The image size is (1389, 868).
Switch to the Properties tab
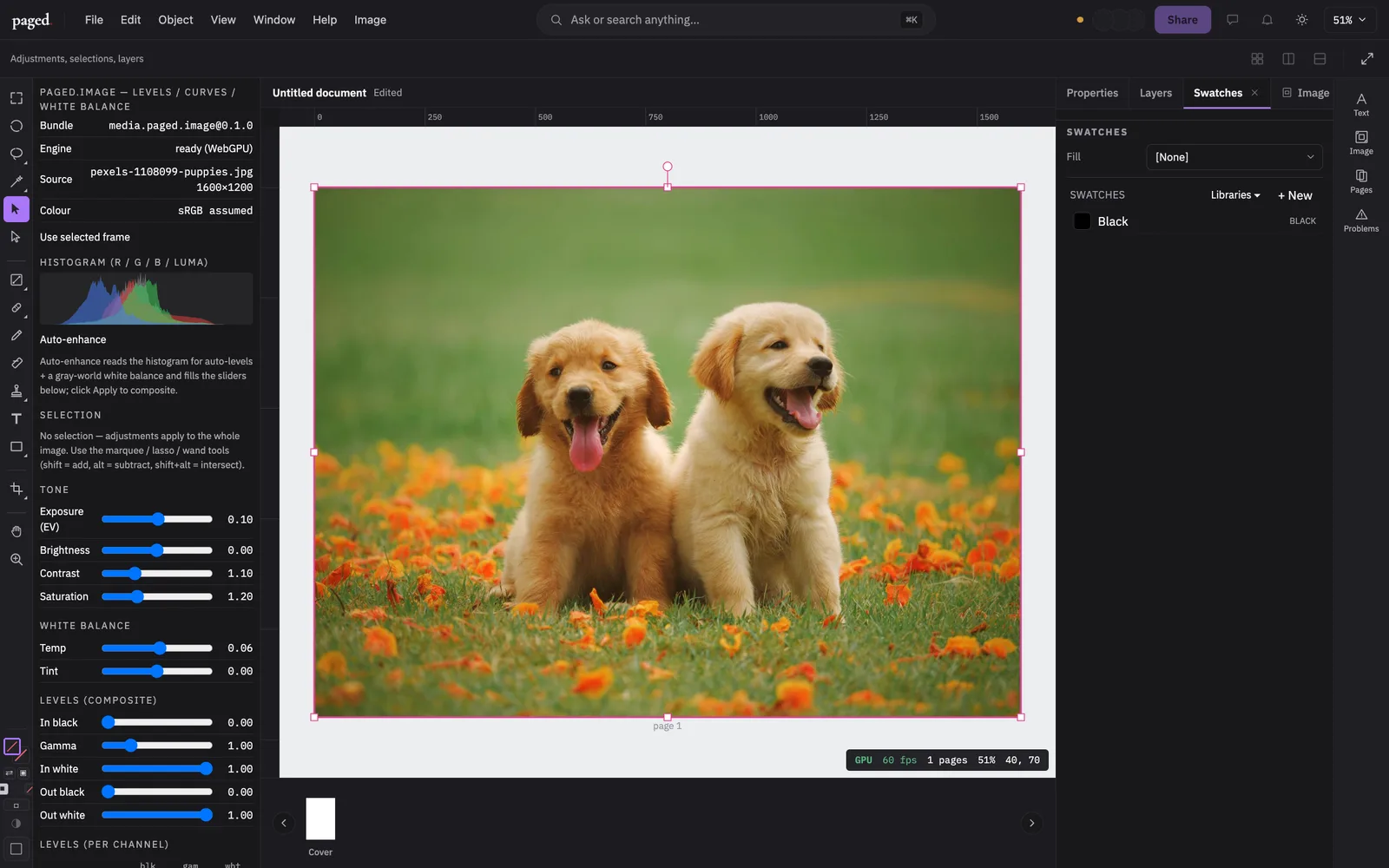pyautogui.click(x=1092, y=93)
